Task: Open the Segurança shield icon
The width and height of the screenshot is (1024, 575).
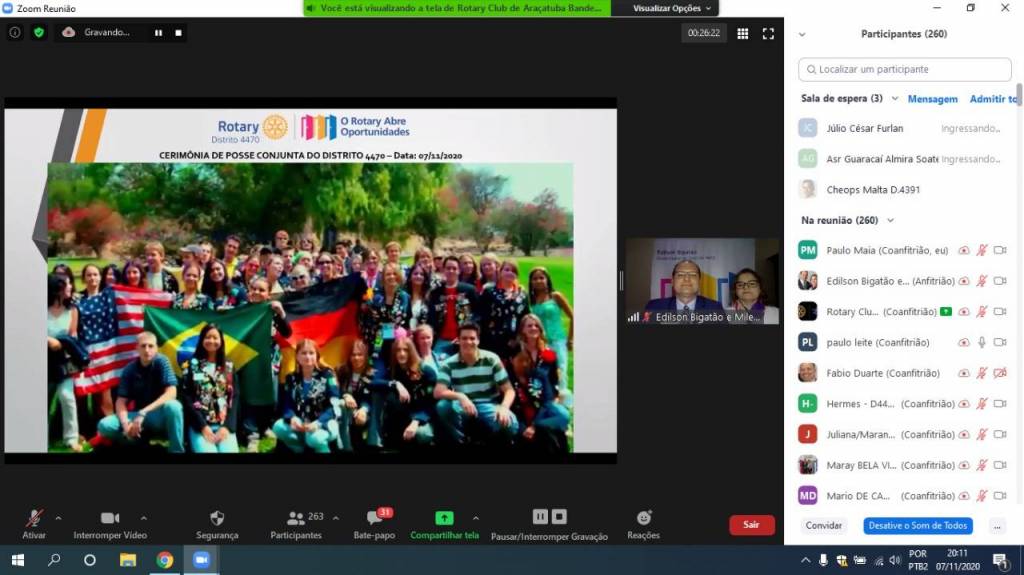Action: pyautogui.click(x=217, y=518)
